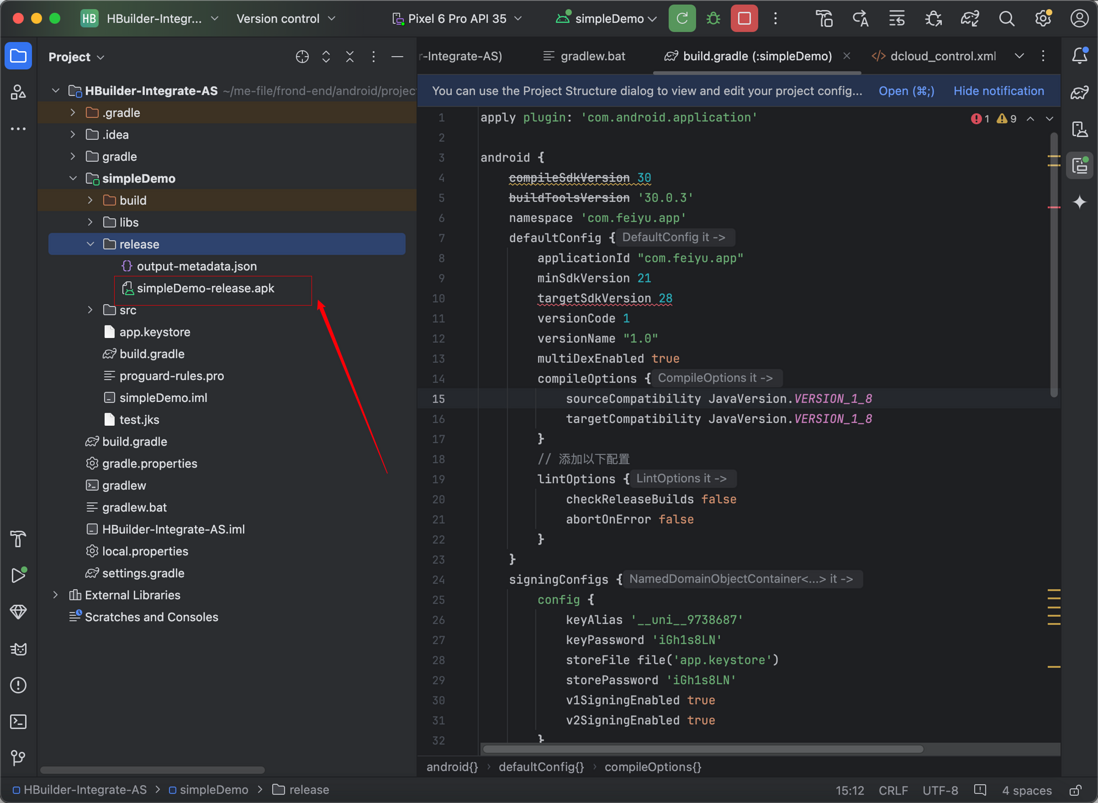Click the 15:12 cursor position indicator
Screen dimensions: 1098x803
point(849,790)
